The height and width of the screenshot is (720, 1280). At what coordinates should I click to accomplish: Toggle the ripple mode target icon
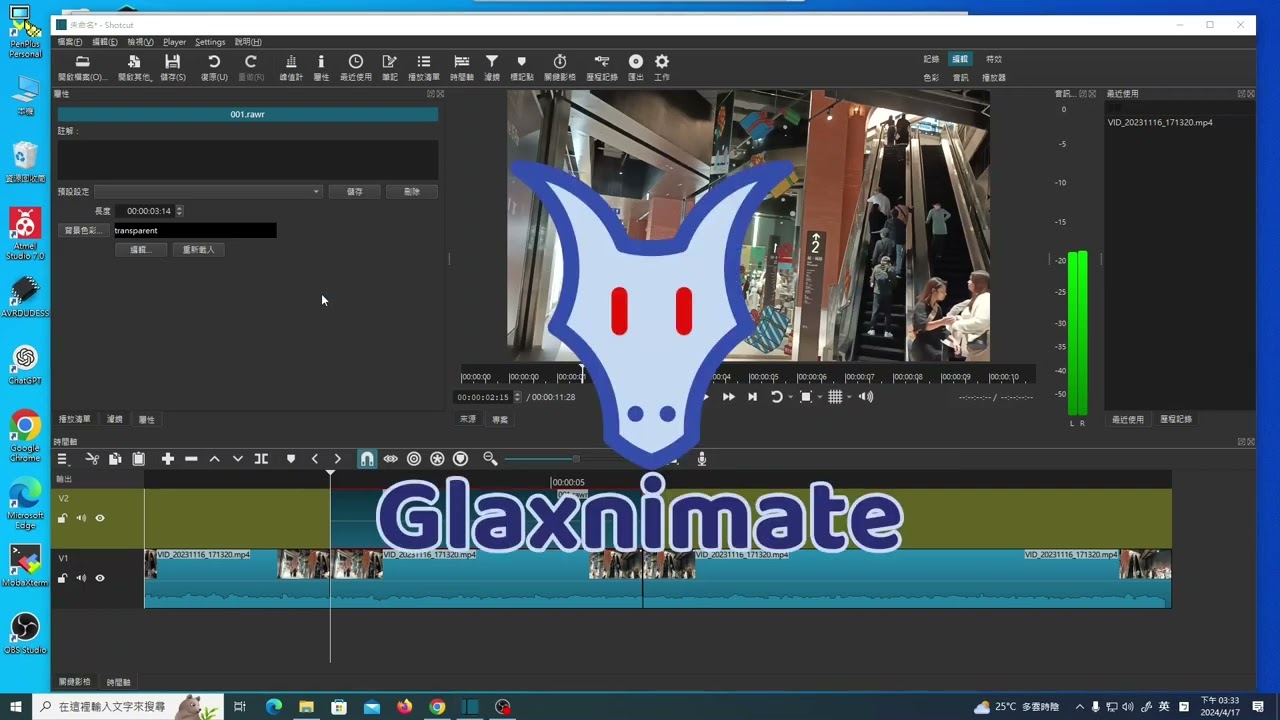[x=414, y=459]
